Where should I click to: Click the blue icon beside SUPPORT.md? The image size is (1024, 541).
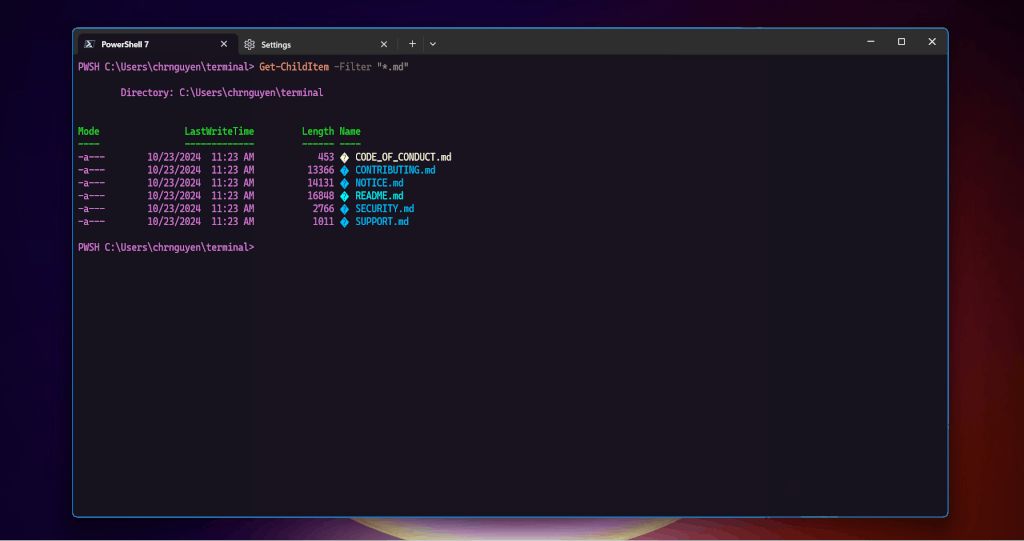coord(345,222)
